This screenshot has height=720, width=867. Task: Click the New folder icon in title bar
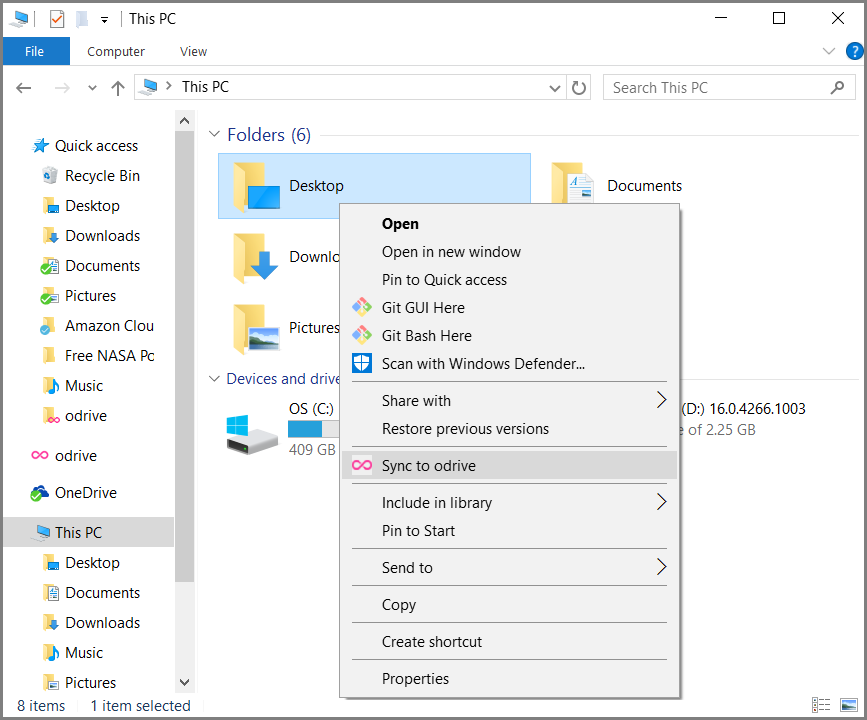82,19
